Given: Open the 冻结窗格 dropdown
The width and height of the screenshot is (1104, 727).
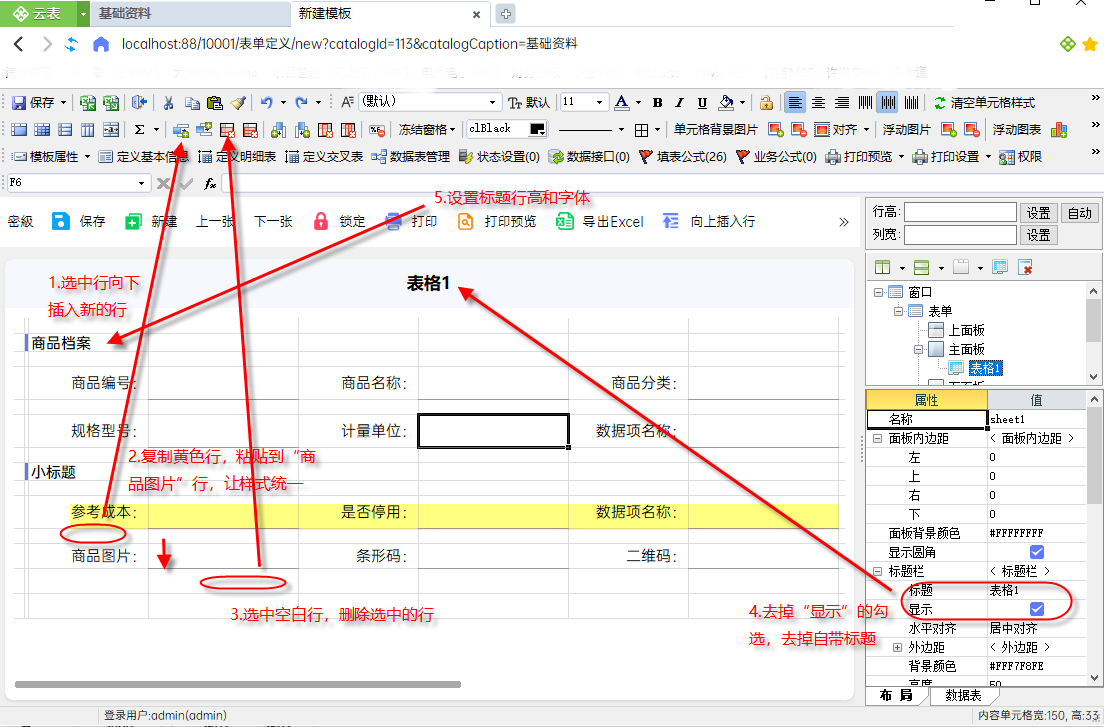Looking at the screenshot, I should [427, 129].
